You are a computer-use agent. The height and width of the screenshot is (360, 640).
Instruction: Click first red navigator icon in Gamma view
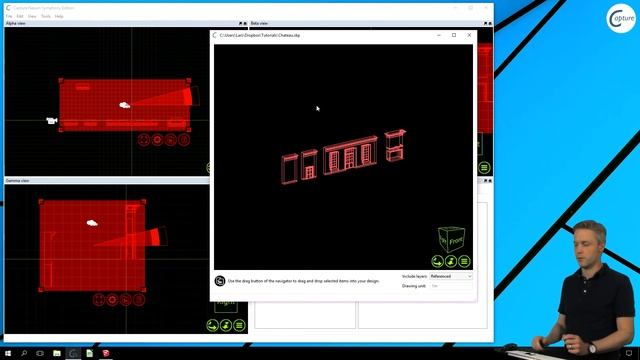pyautogui.click(x=99, y=300)
